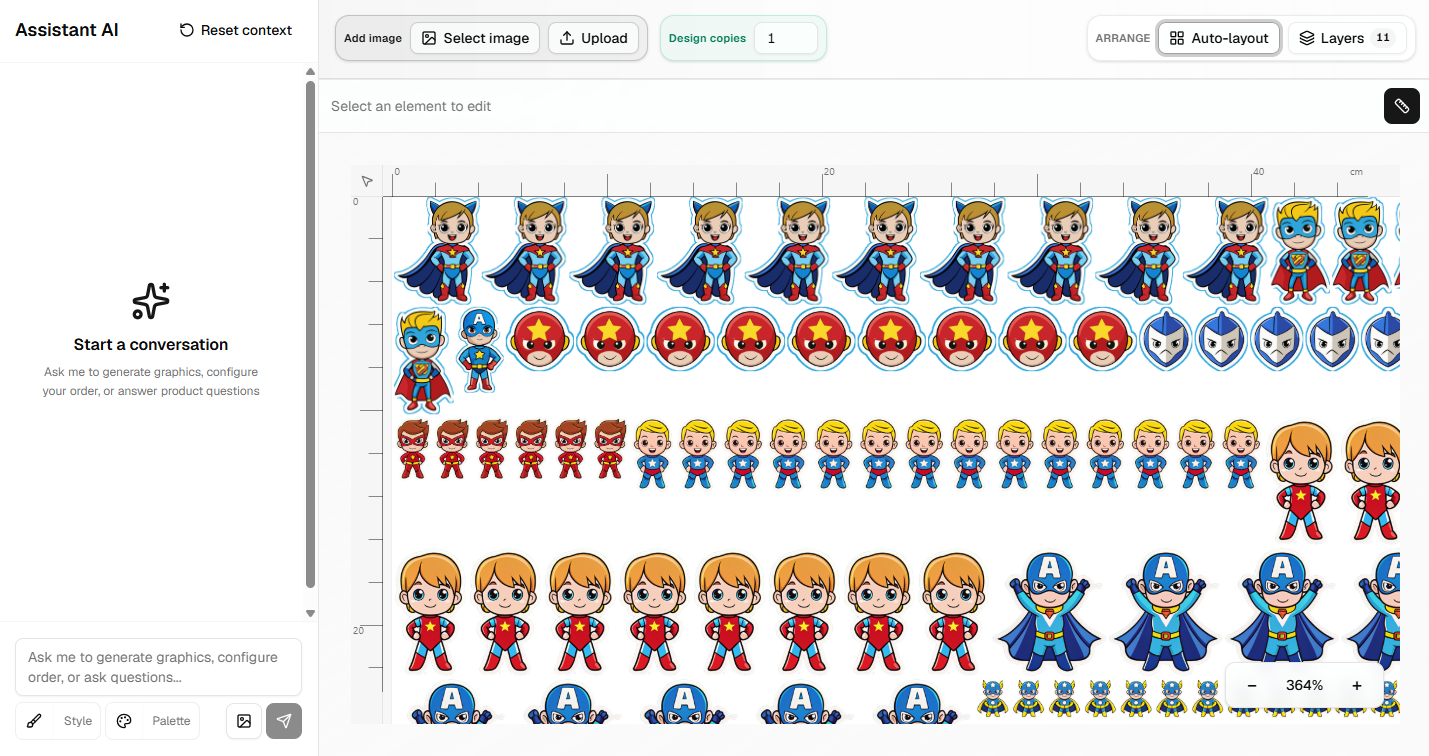This screenshot has width=1429, height=756.
Task: Select the red star mask sticker
Action: 540,339
